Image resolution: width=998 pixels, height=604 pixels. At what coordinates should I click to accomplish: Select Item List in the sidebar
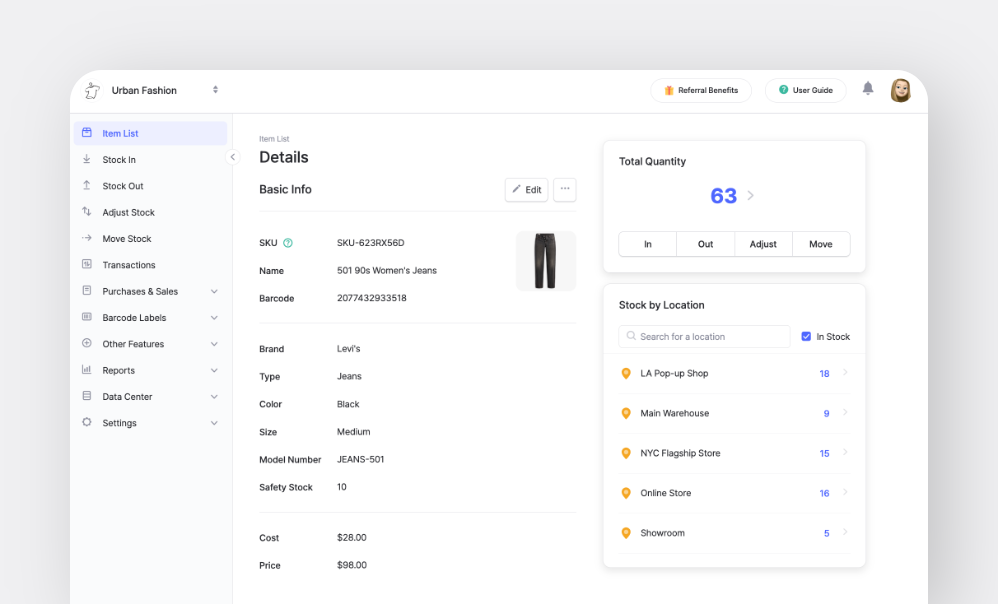coord(120,133)
